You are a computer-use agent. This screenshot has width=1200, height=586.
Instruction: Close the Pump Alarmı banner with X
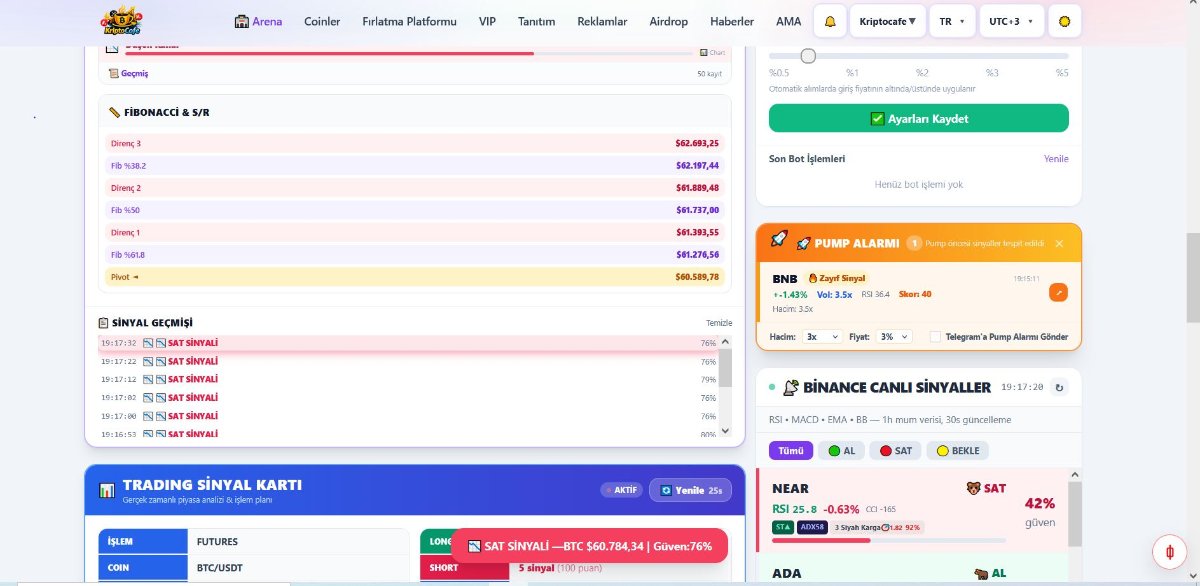[1059, 243]
